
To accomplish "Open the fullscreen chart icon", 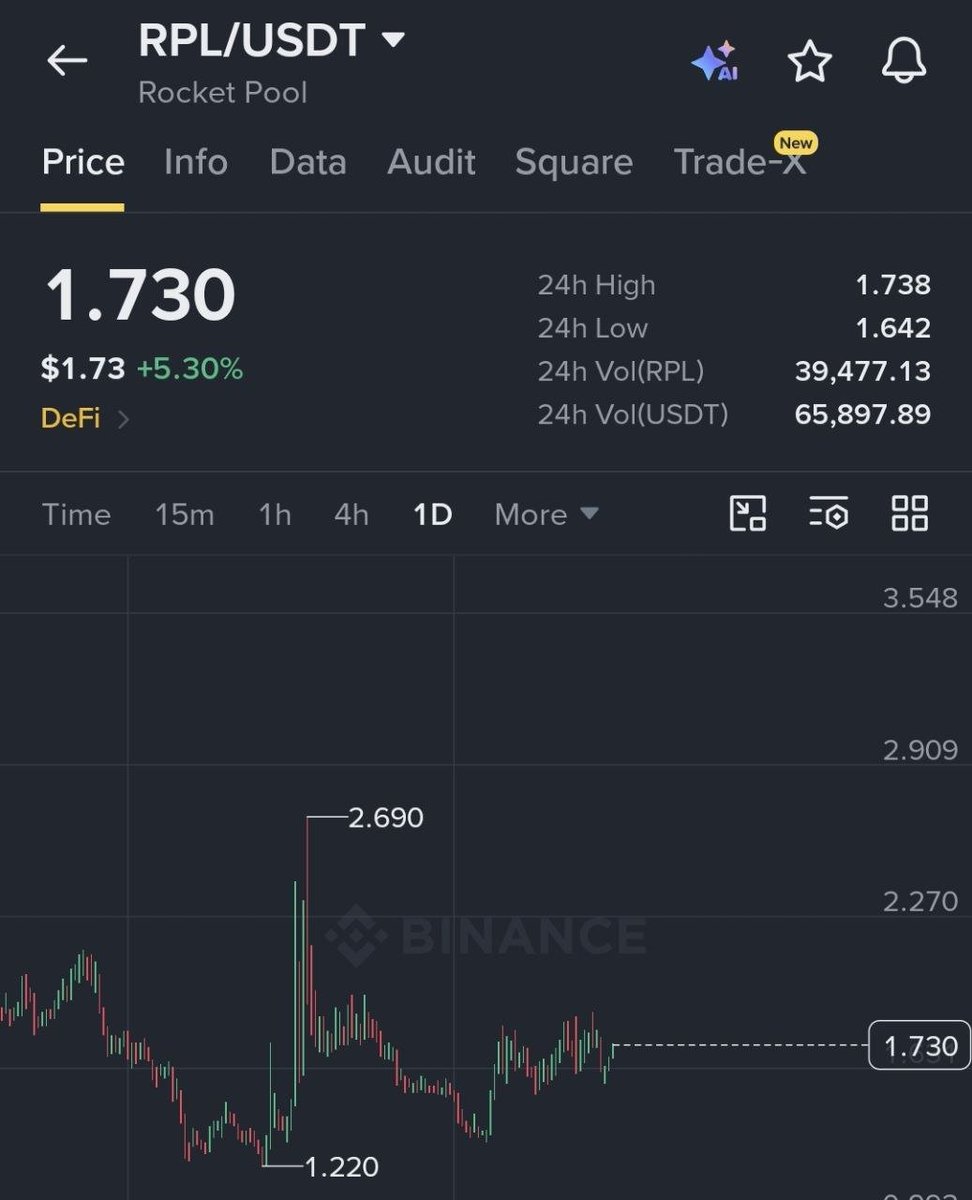I will click(747, 513).
